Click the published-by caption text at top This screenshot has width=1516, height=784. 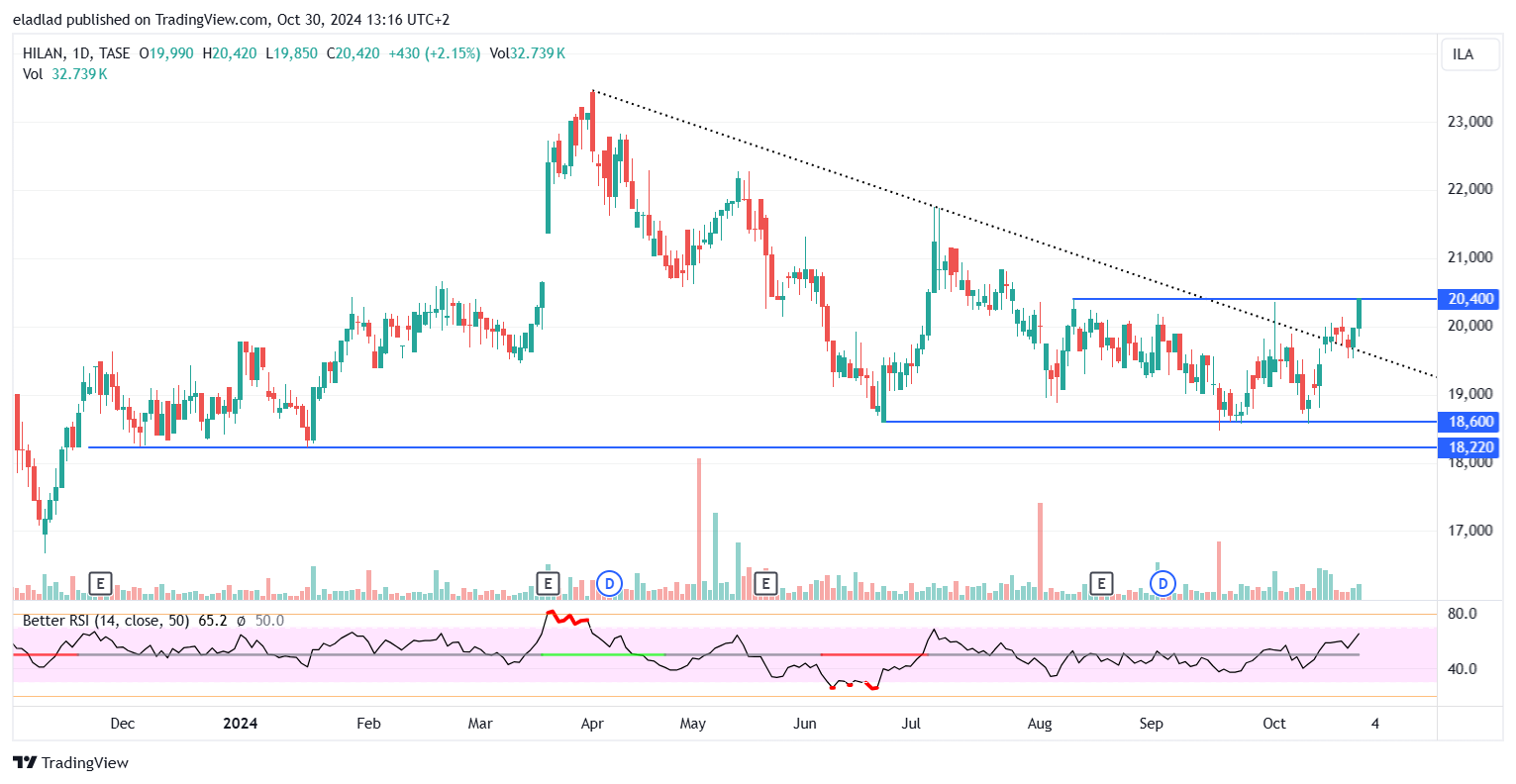[232, 20]
